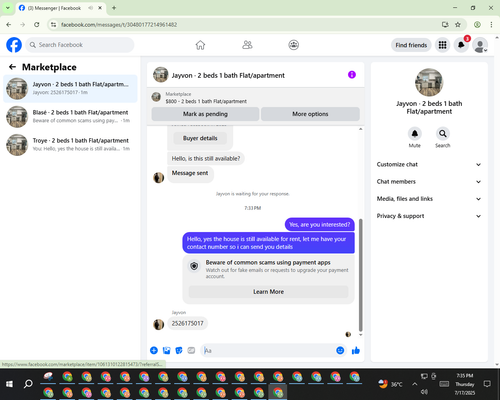Go back with the Marketplace back arrow

point(12,67)
